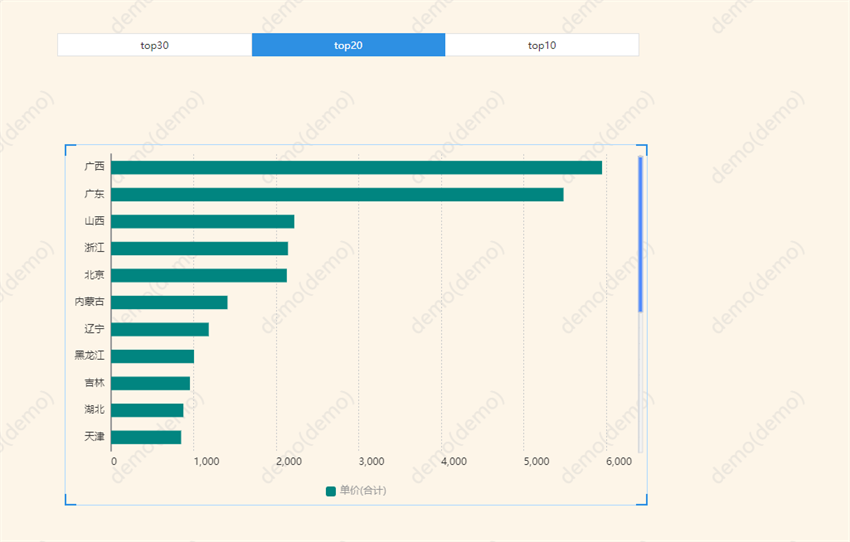The image size is (850, 542).
Task: Click the 黑龙江 category label on axis
Action: tap(89, 356)
